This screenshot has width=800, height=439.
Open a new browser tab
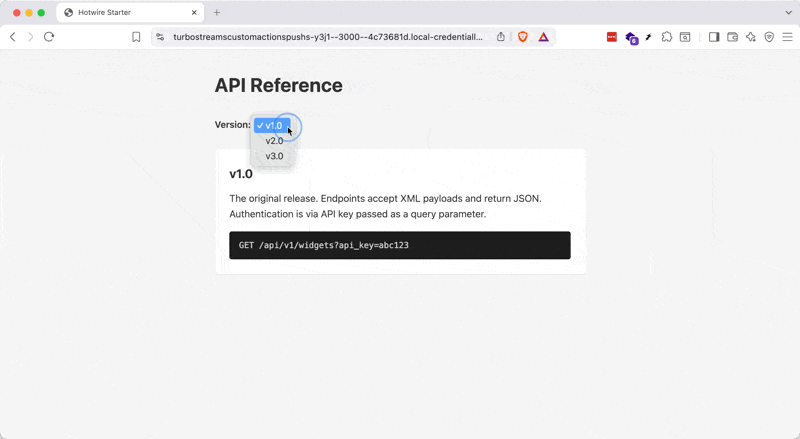pyautogui.click(x=216, y=12)
